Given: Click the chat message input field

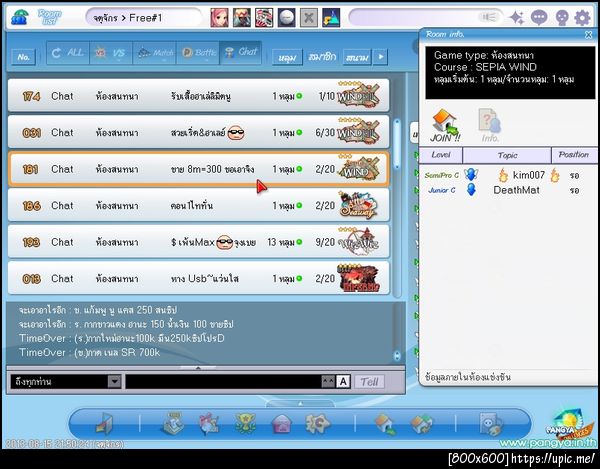Looking at the screenshot, I should (223, 381).
